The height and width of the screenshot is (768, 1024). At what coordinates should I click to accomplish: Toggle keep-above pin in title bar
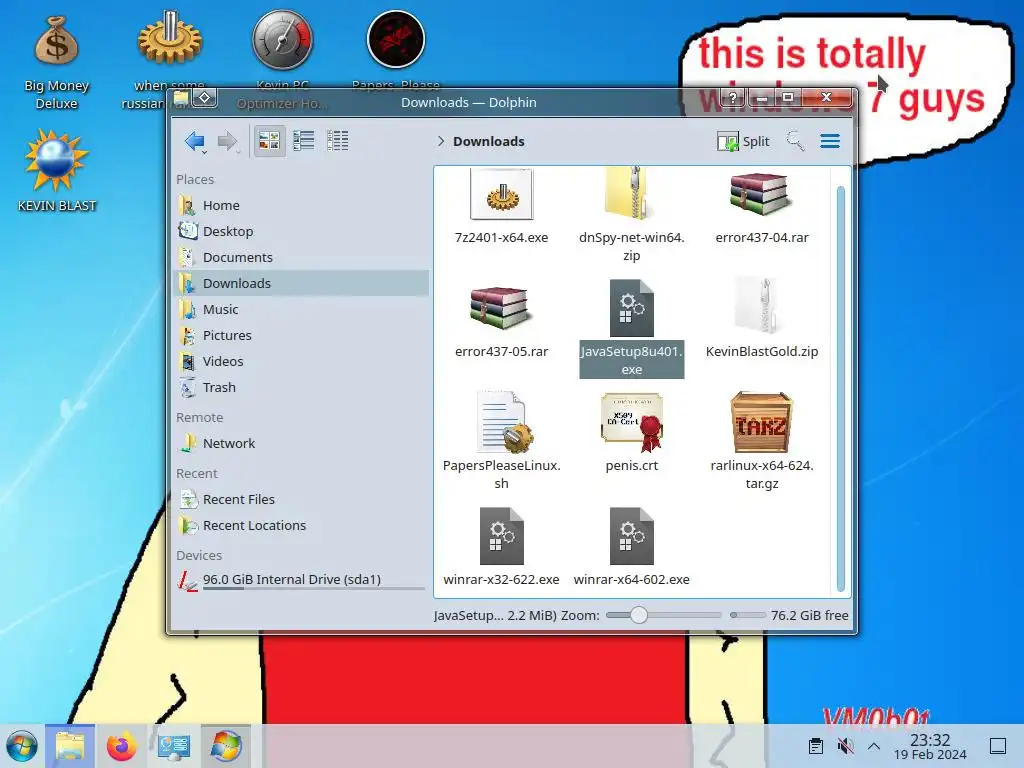(x=204, y=98)
